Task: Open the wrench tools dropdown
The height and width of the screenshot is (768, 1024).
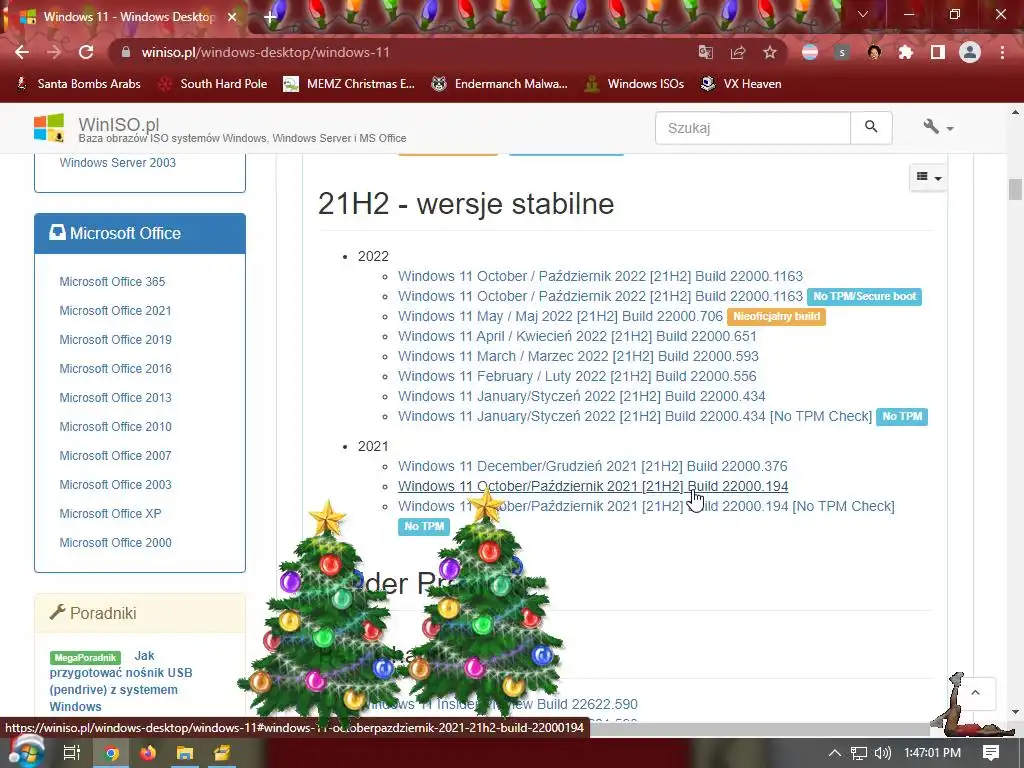Action: [x=938, y=127]
